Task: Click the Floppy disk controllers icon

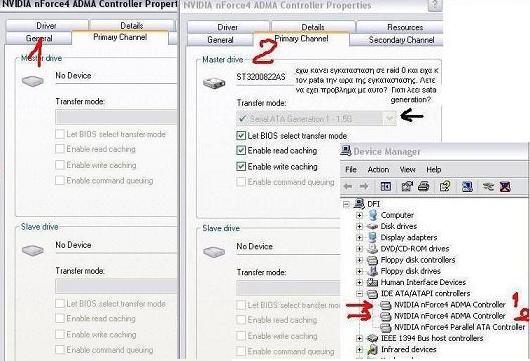Action: point(372,260)
